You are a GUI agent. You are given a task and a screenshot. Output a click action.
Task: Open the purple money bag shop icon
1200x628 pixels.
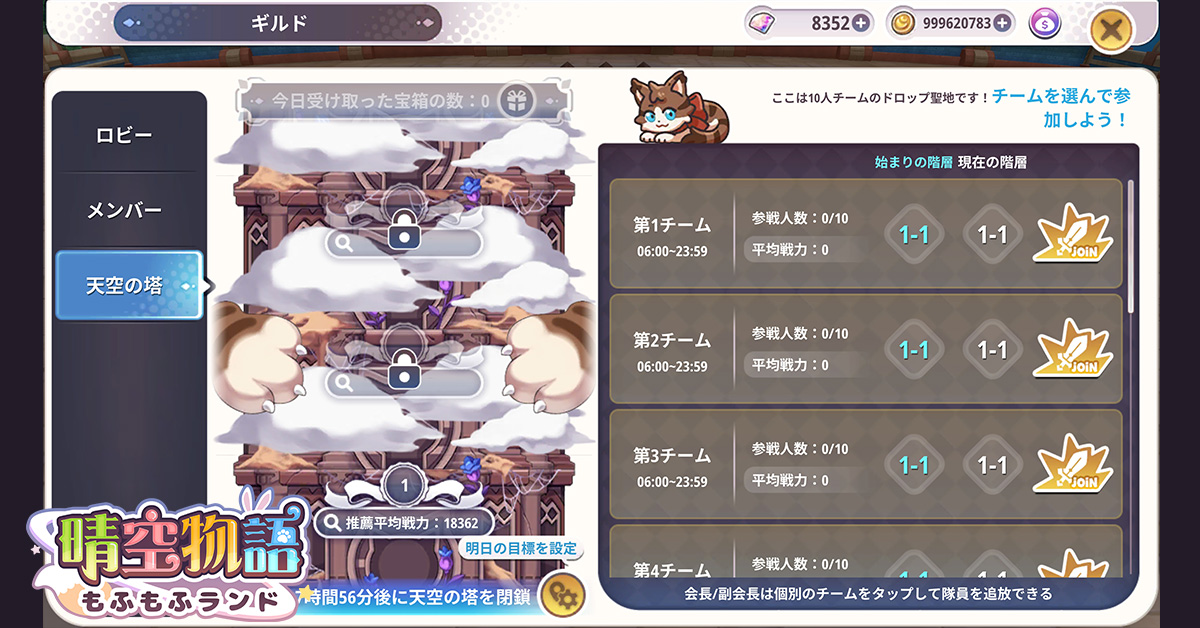1043,22
